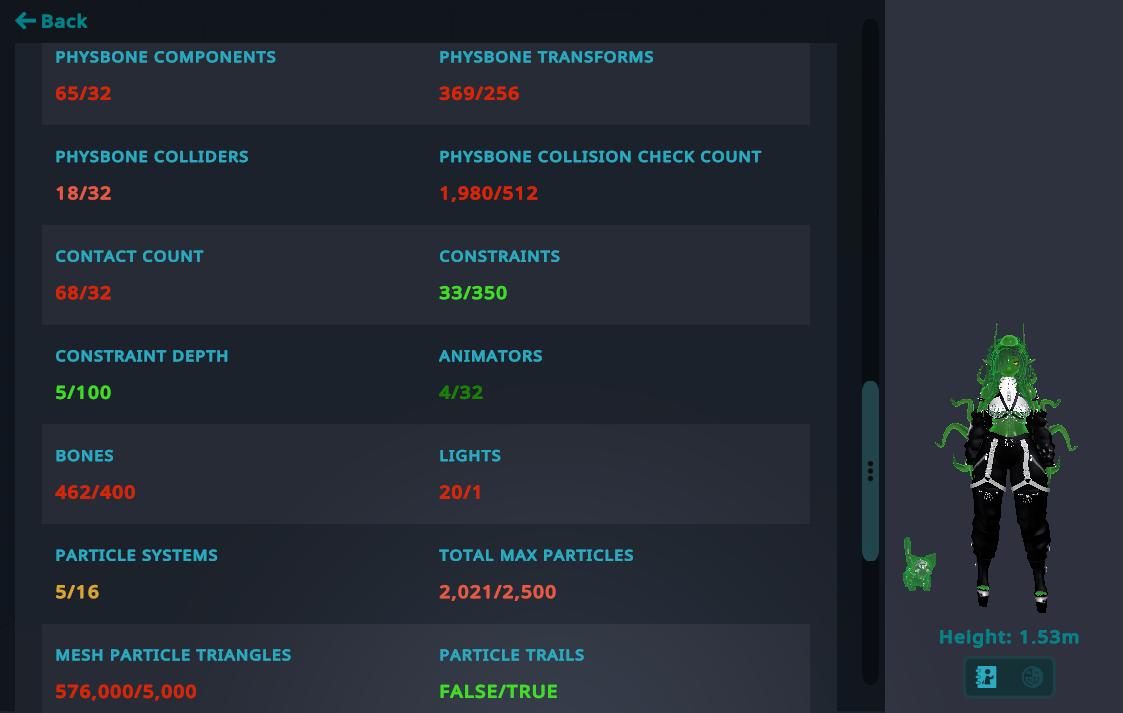Click the Mesh Particle Triangles value
1123x713 pixels.
tap(126, 692)
